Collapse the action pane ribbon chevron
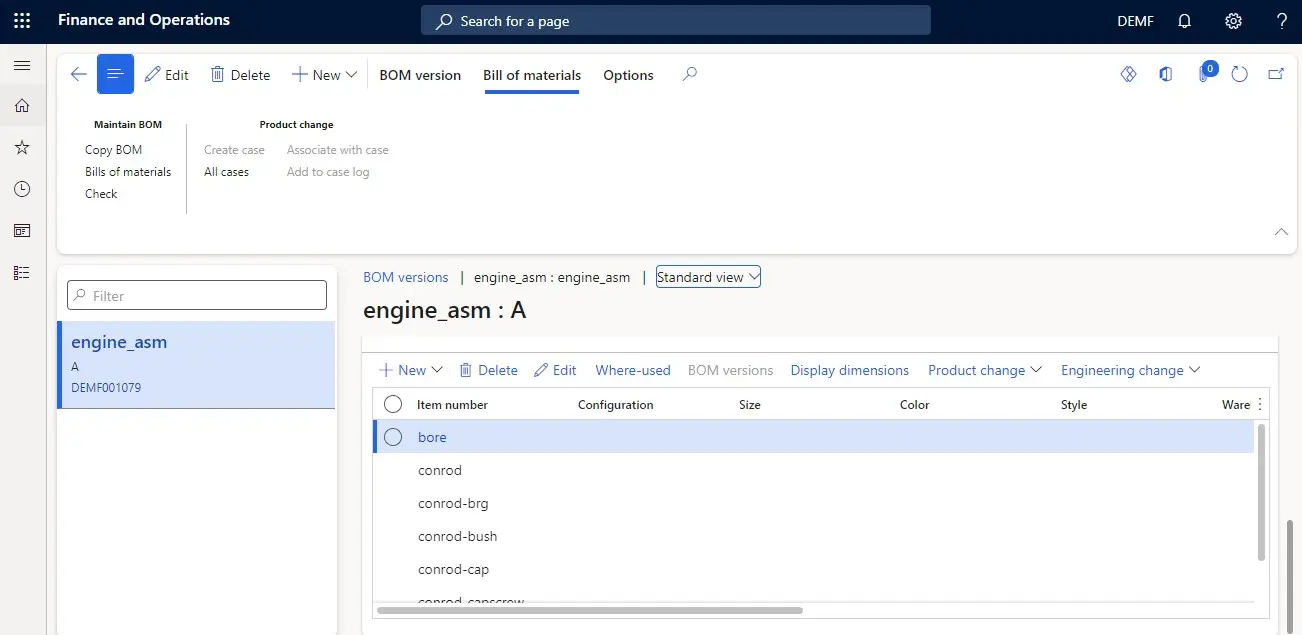 point(1281,232)
